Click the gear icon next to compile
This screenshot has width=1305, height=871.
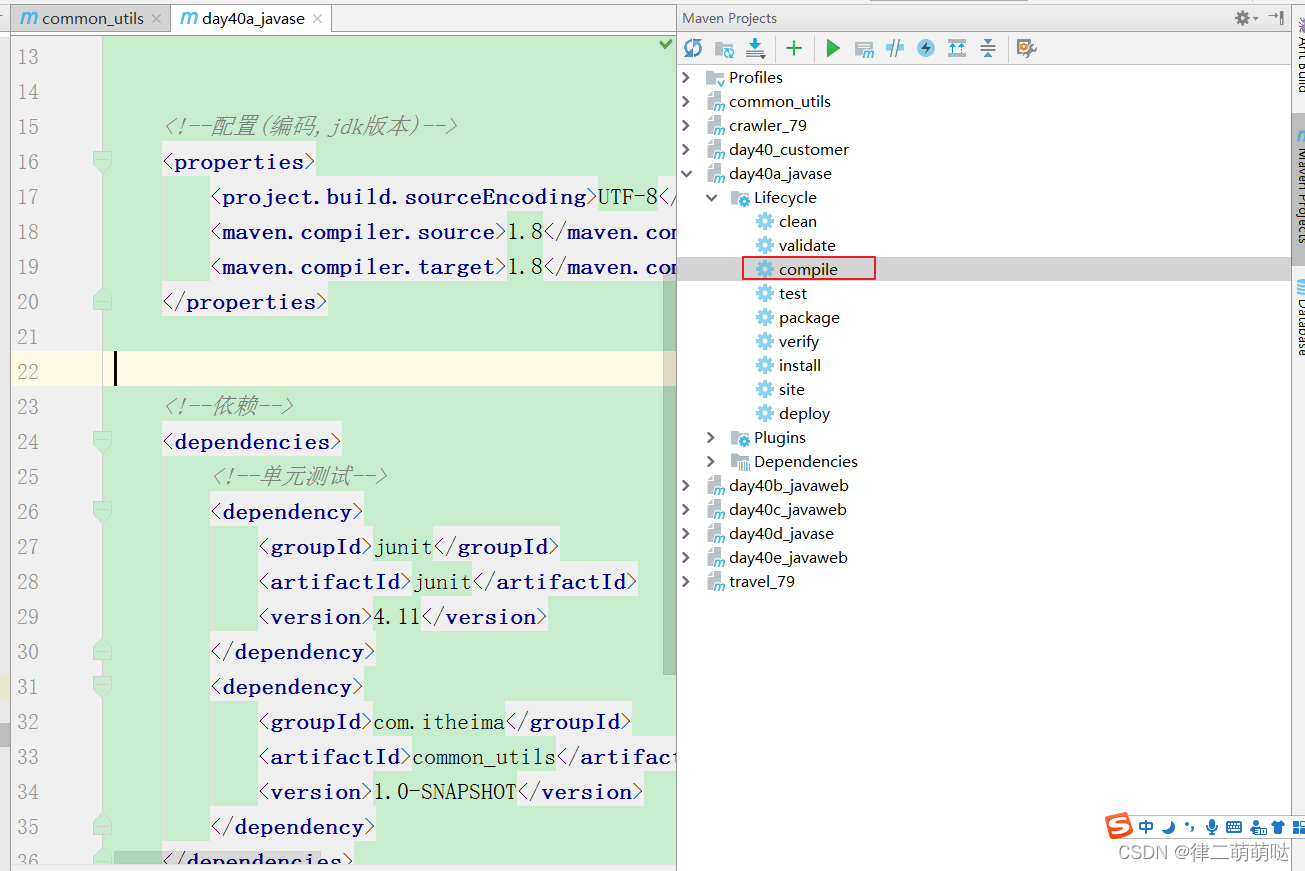[x=765, y=269]
